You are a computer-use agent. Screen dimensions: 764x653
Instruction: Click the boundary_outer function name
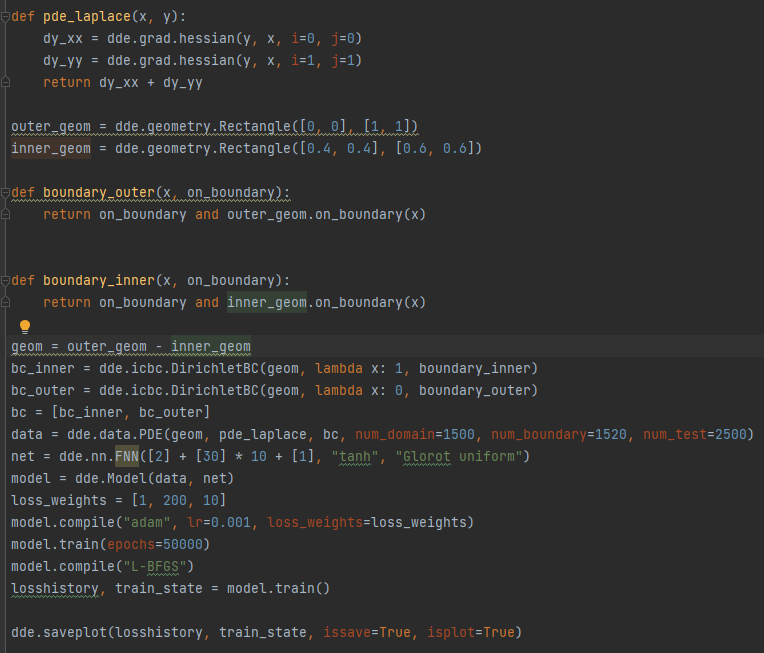point(98,193)
